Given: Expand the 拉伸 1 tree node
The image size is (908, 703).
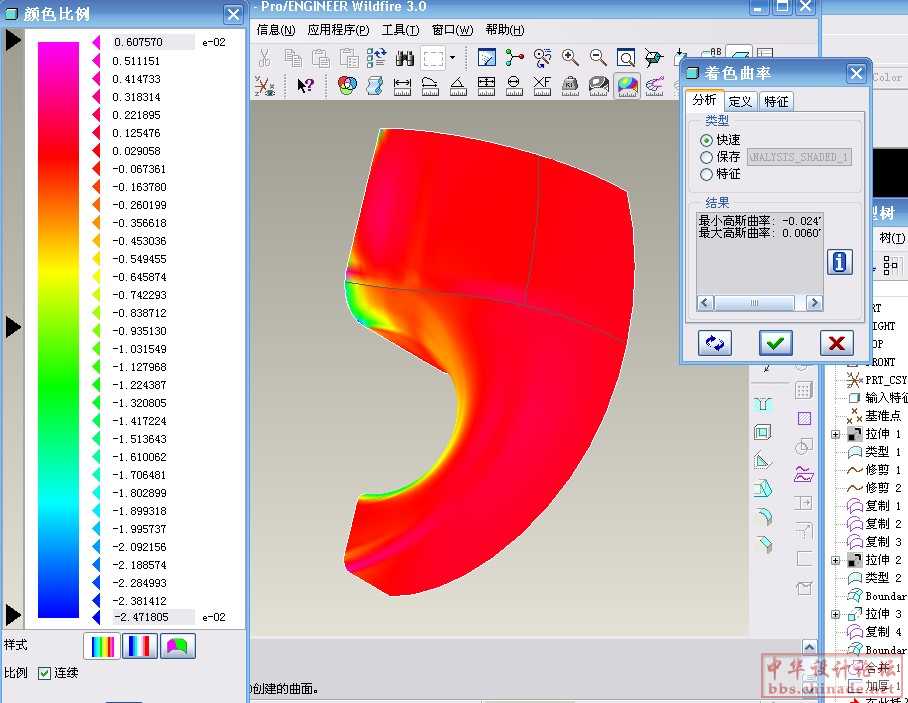Looking at the screenshot, I should (x=836, y=434).
